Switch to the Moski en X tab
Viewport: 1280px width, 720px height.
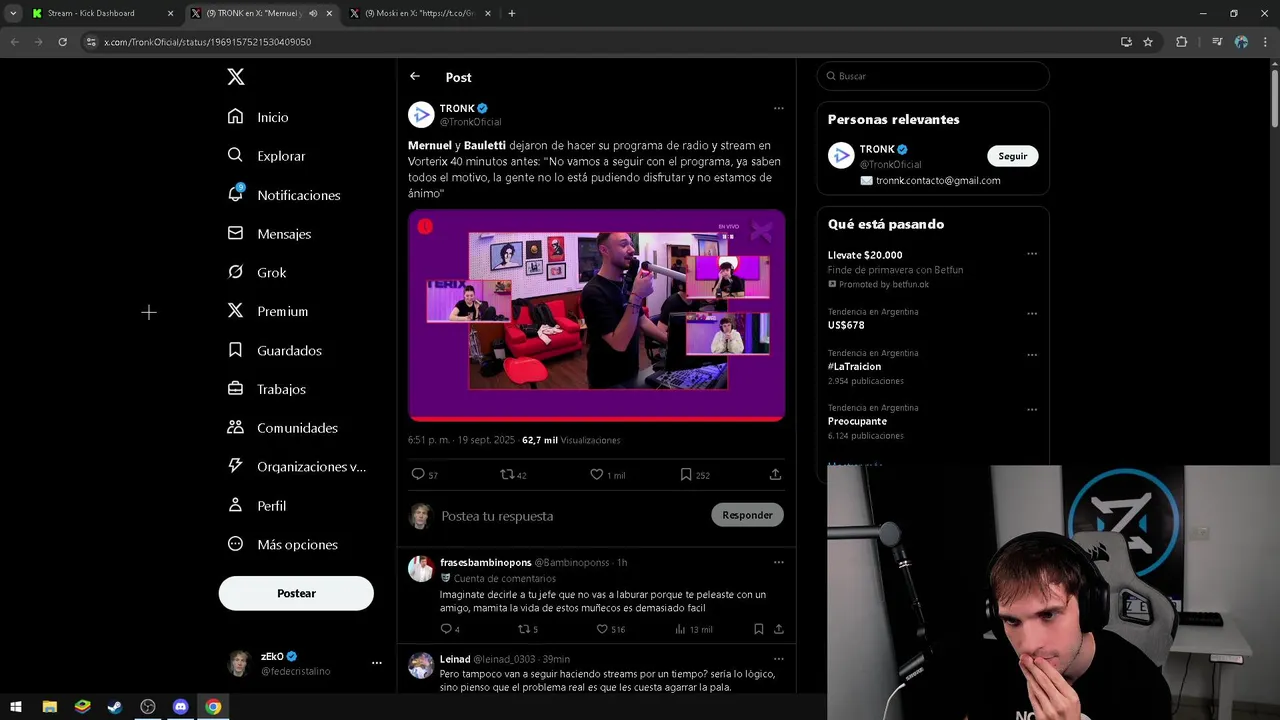click(418, 13)
